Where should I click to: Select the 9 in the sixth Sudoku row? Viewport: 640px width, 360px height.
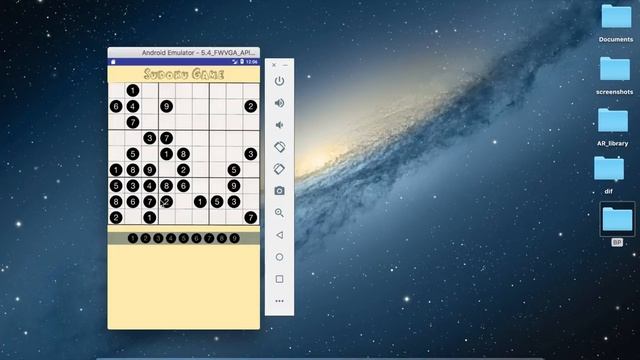pos(149,170)
